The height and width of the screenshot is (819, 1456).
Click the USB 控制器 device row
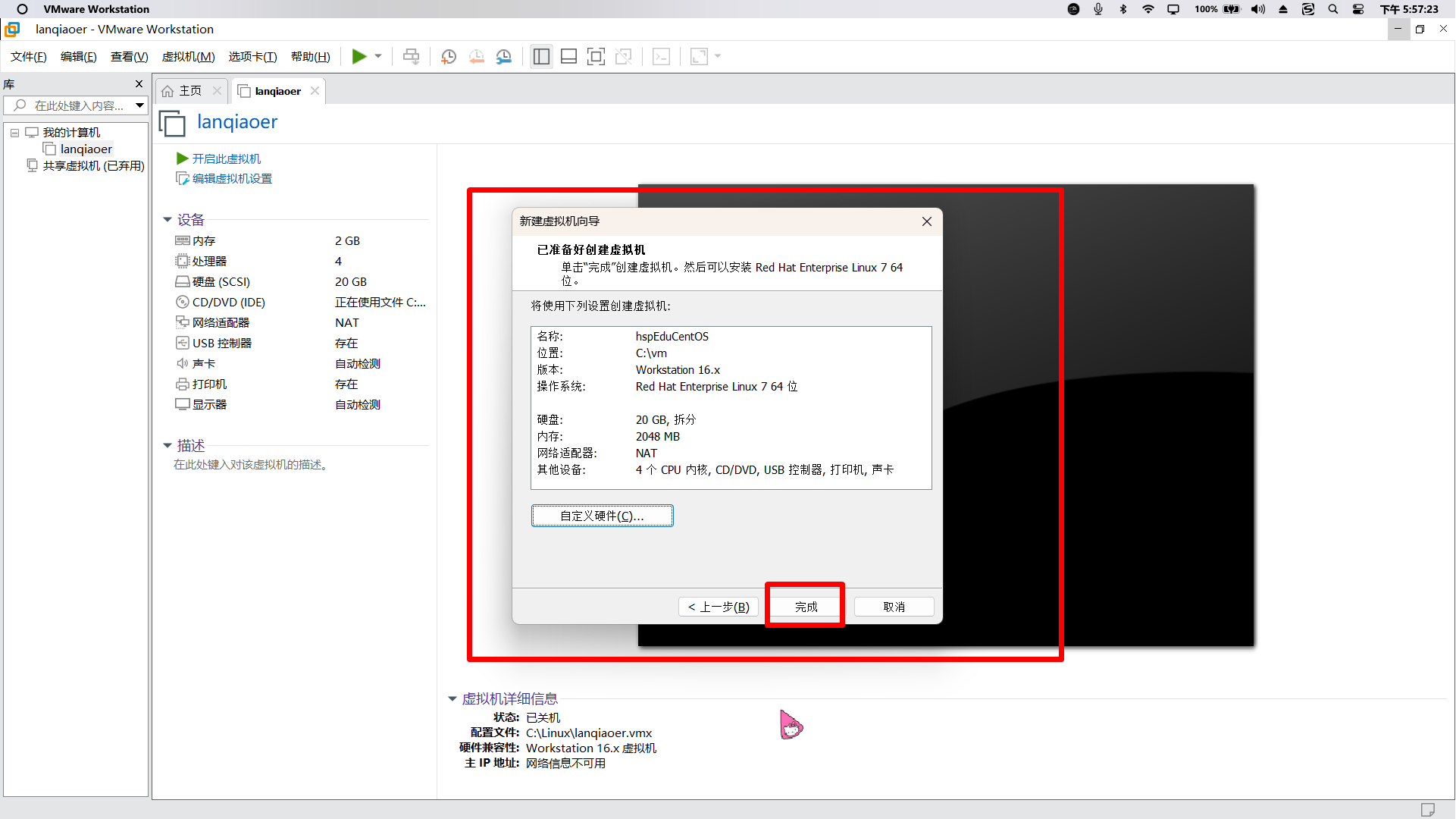(301, 344)
